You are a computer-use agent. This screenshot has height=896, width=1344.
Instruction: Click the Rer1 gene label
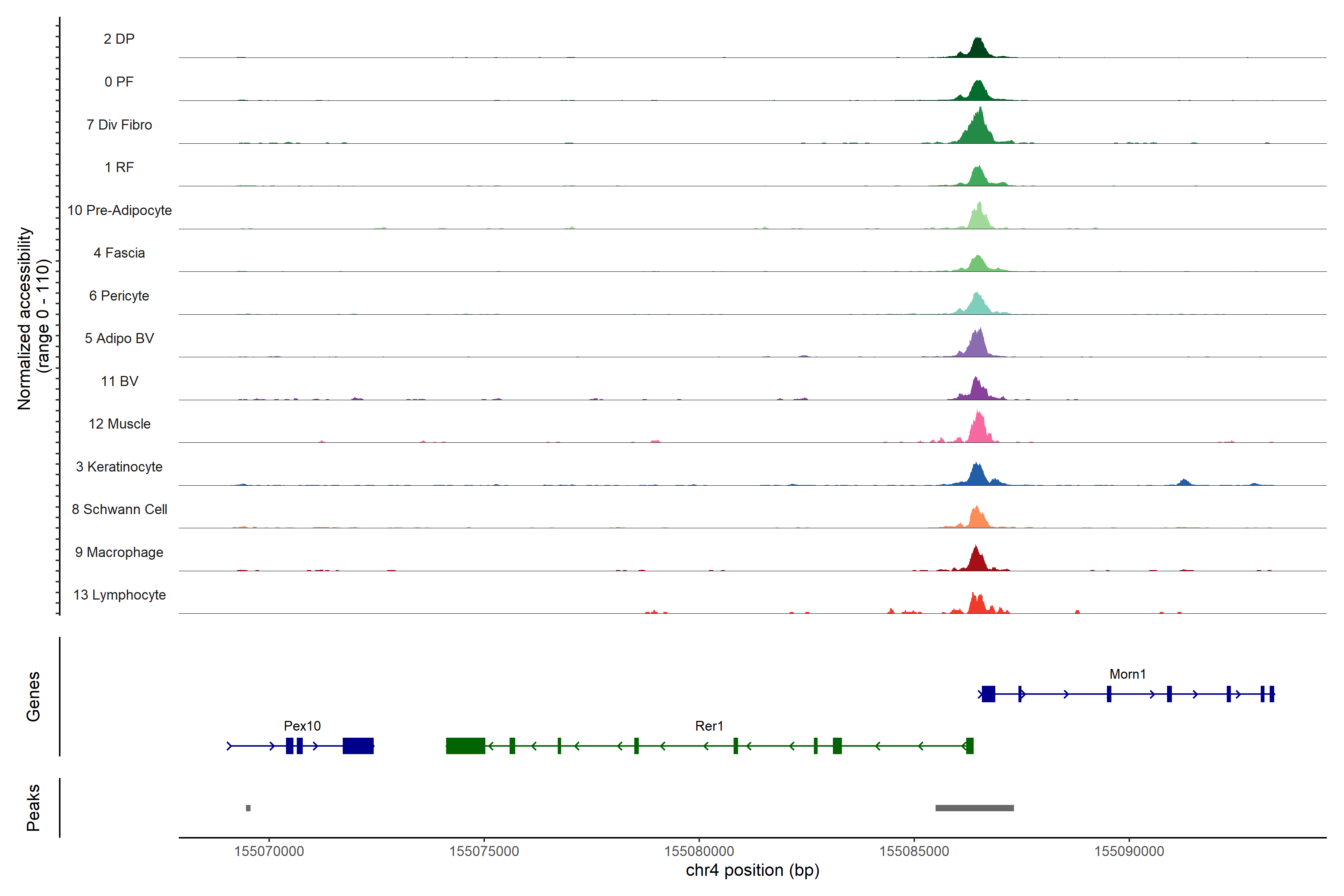[709, 726]
